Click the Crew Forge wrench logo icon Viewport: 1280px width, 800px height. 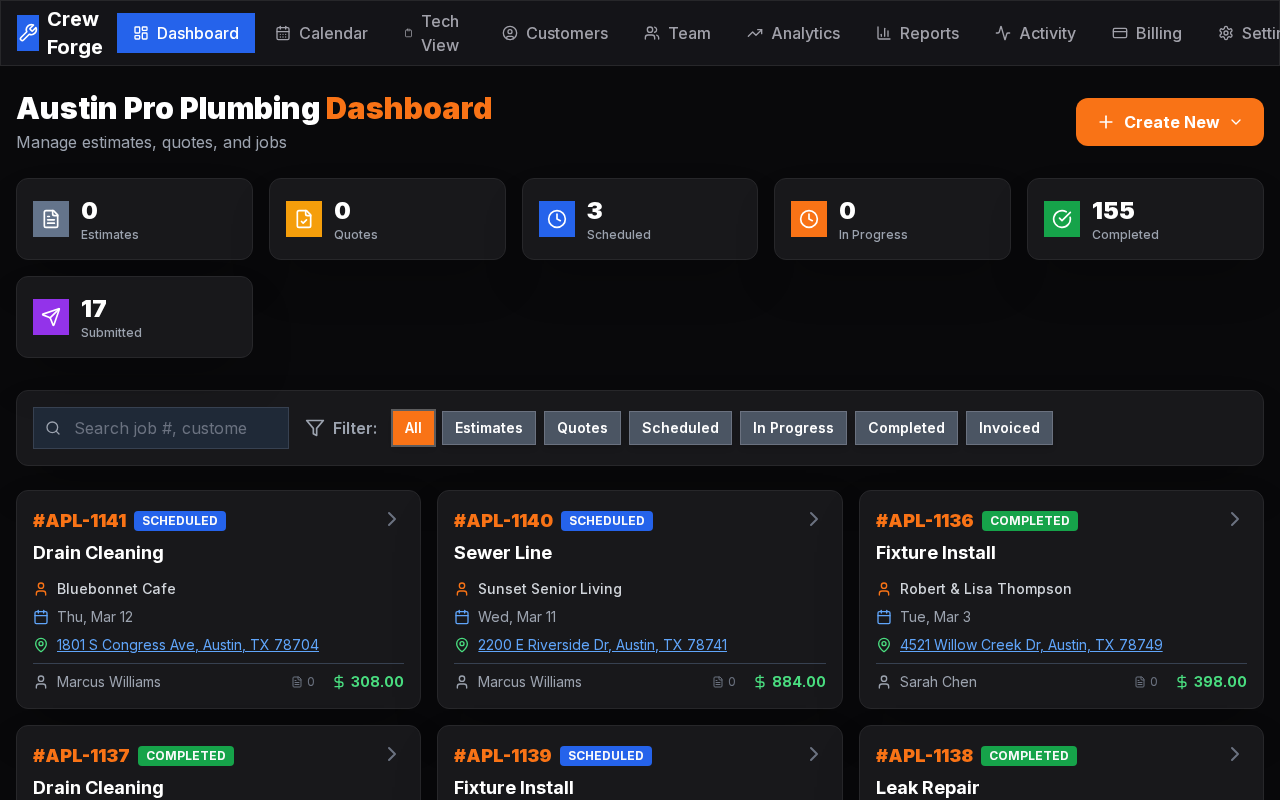[x=28, y=33]
